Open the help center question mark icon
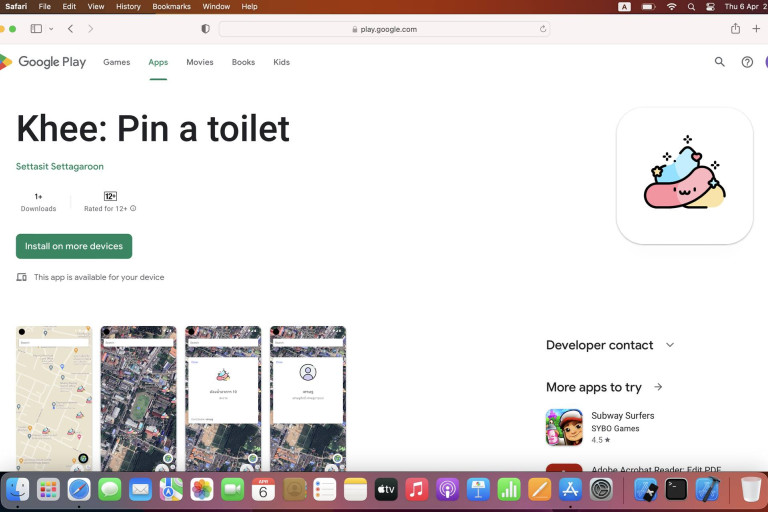Screen dimensions: 768x512 point(747,62)
